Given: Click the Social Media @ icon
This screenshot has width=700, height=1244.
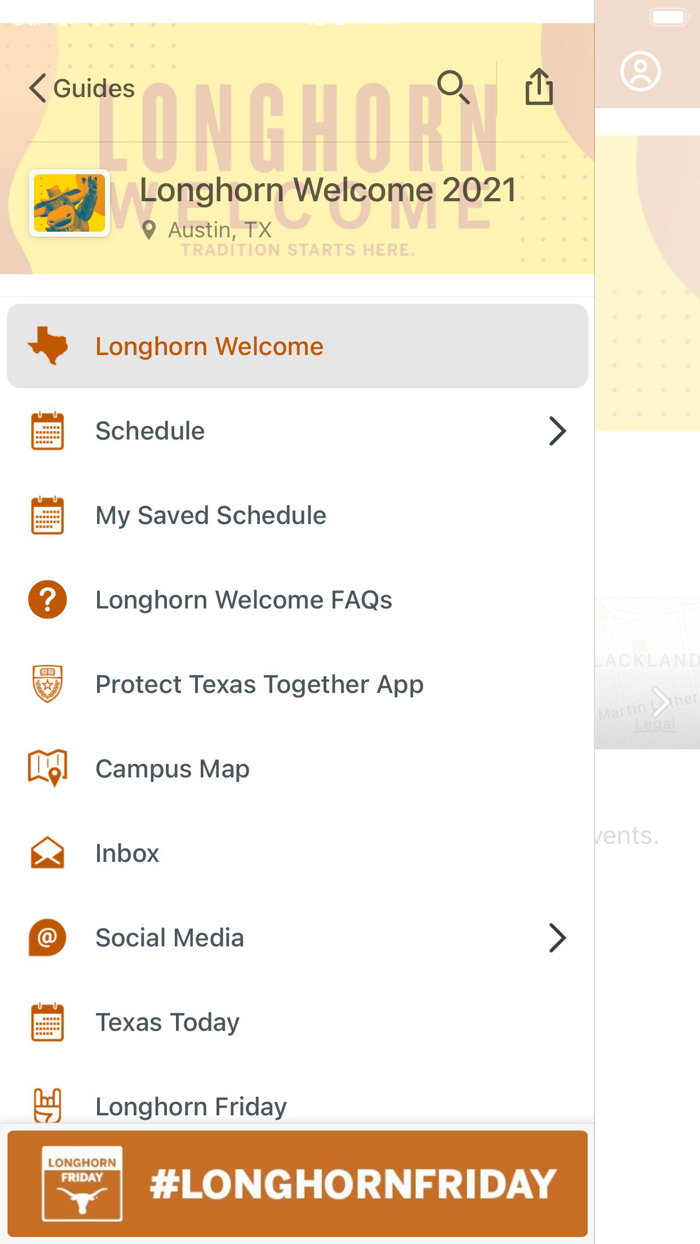Looking at the screenshot, I should (x=46, y=937).
